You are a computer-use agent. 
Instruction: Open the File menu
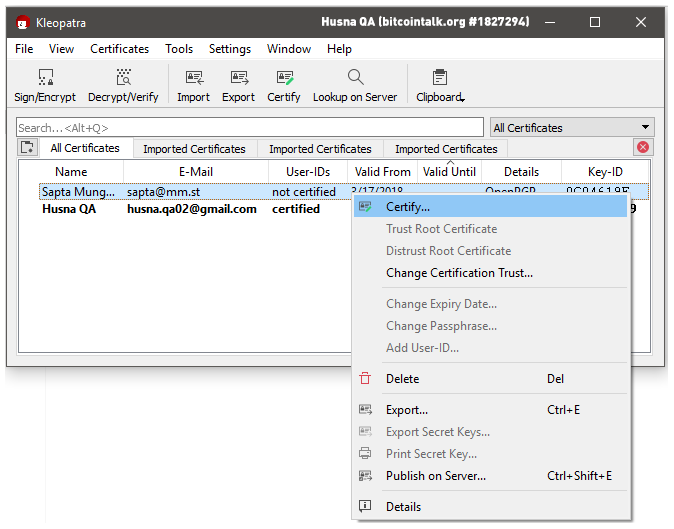click(24, 49)
